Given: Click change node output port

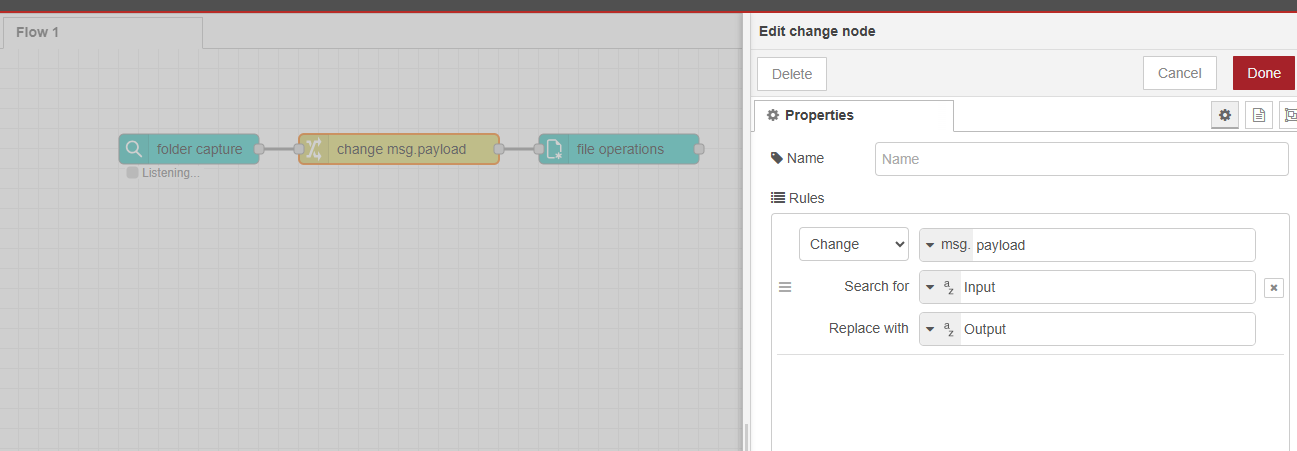Looking at the screenshot, I should click(x=499, y=149).
